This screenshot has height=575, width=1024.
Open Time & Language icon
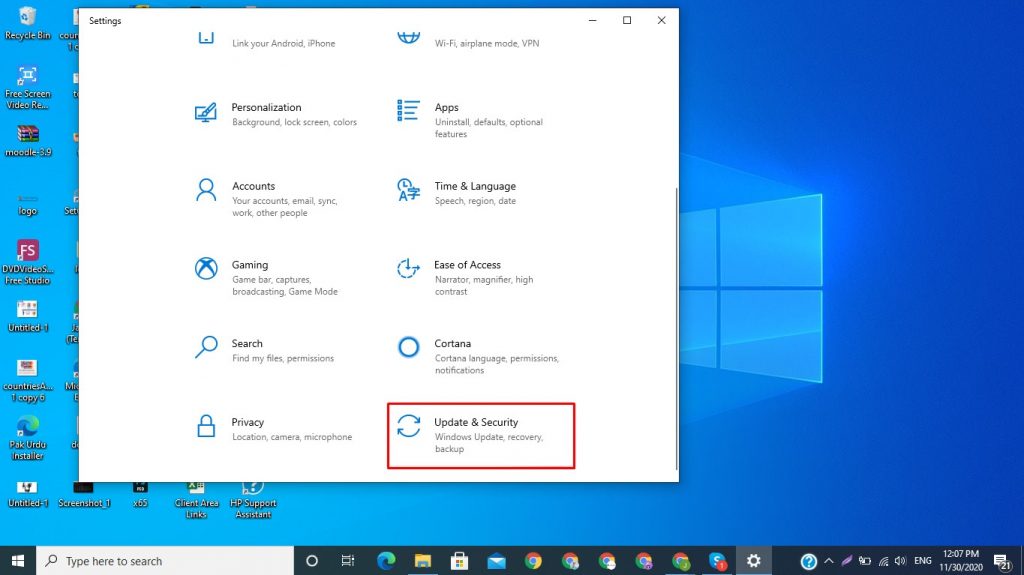[408, 189]
